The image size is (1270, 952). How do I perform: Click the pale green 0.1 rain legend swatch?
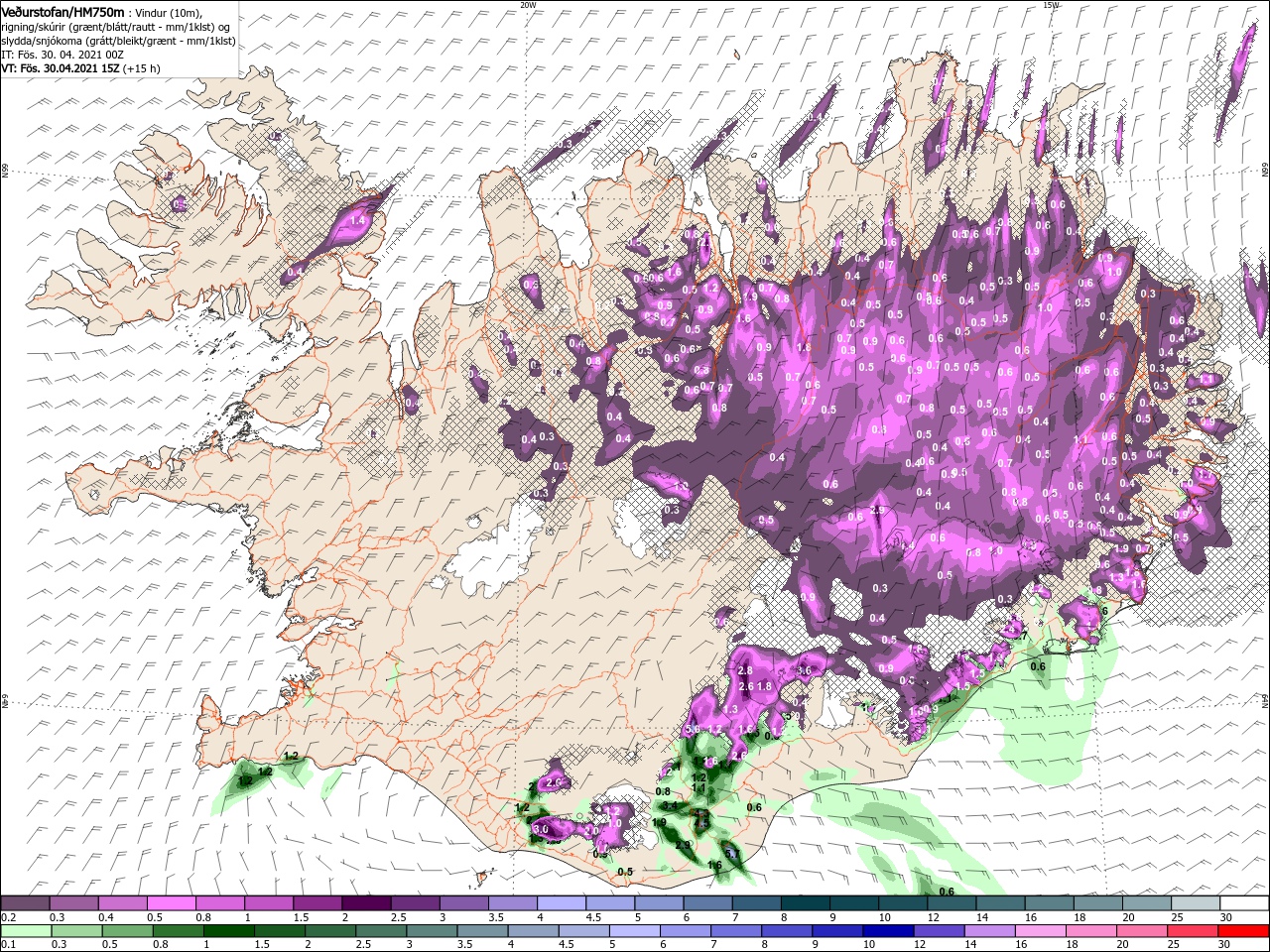coord(27,931)
